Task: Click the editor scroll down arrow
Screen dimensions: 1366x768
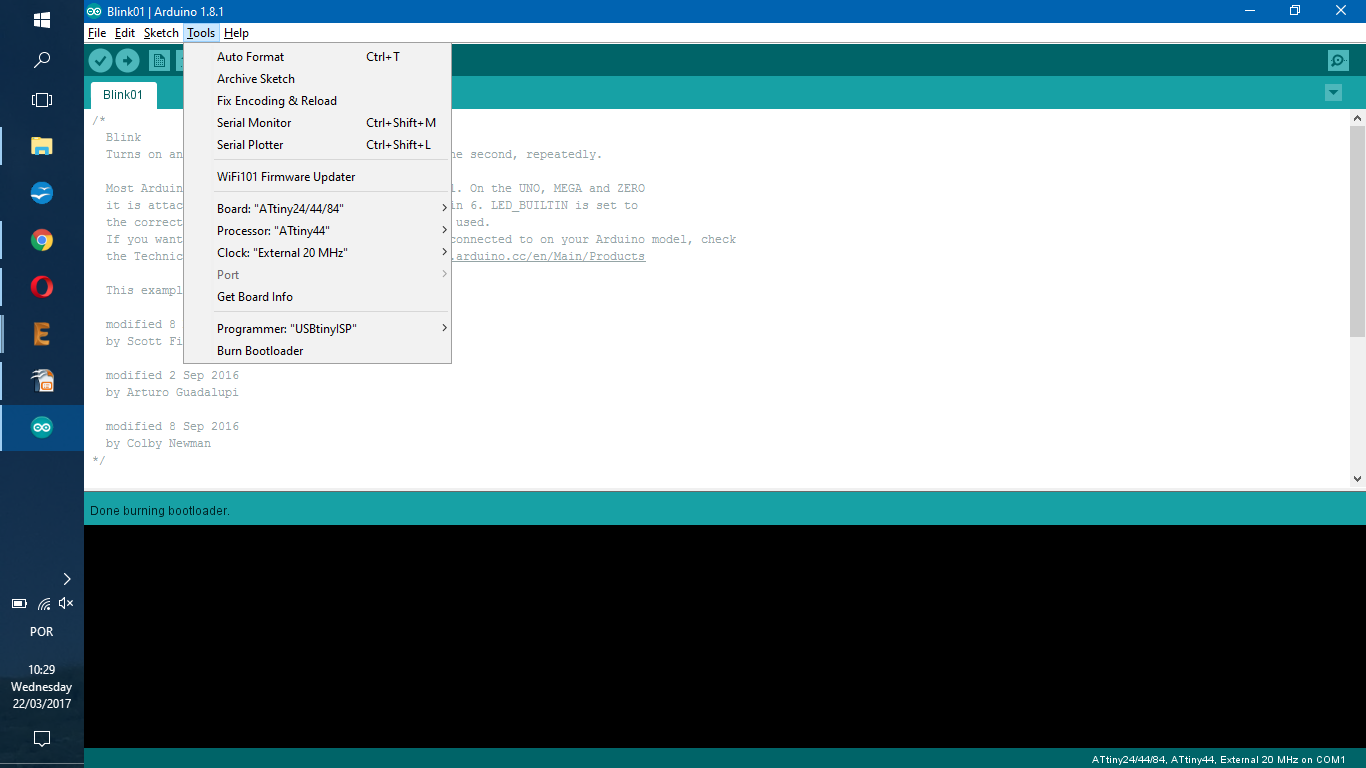Action: [1357, 479]
